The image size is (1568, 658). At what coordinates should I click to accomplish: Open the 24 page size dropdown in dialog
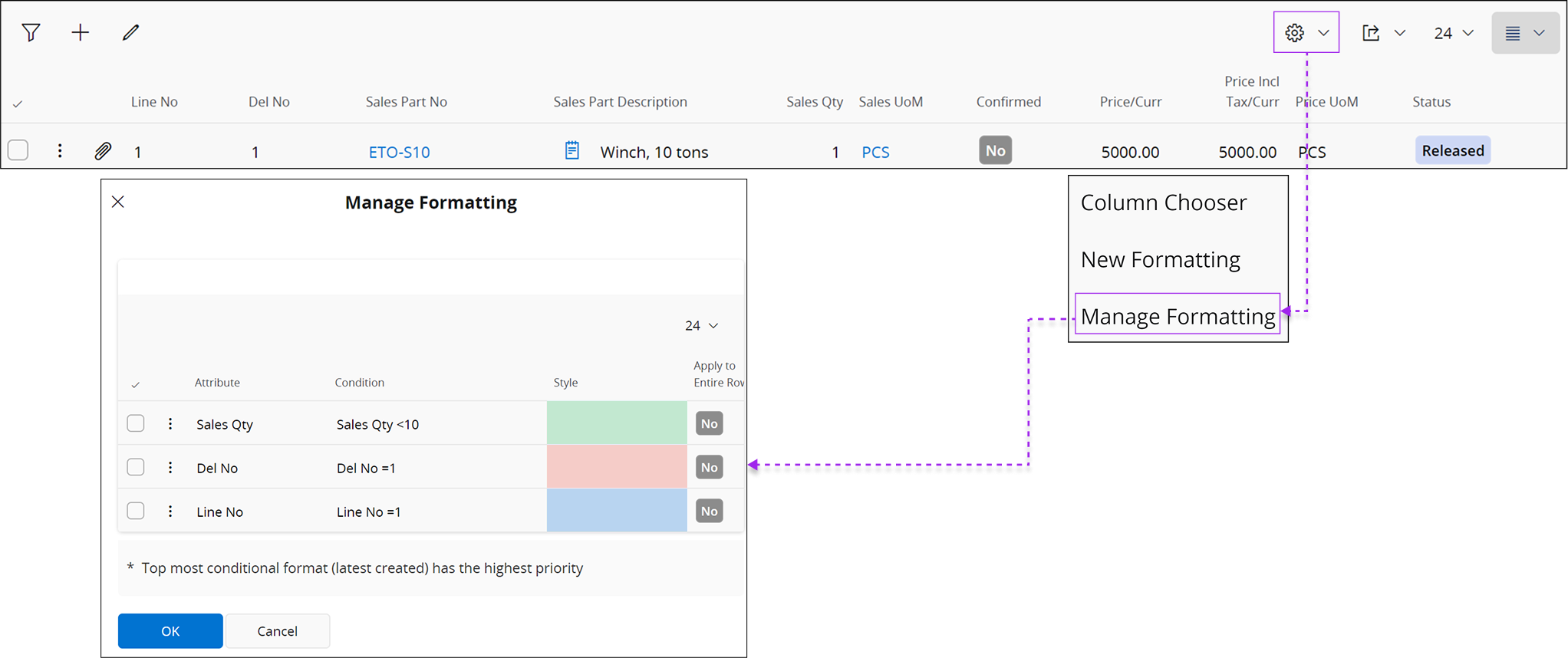[x=701, y=325]
